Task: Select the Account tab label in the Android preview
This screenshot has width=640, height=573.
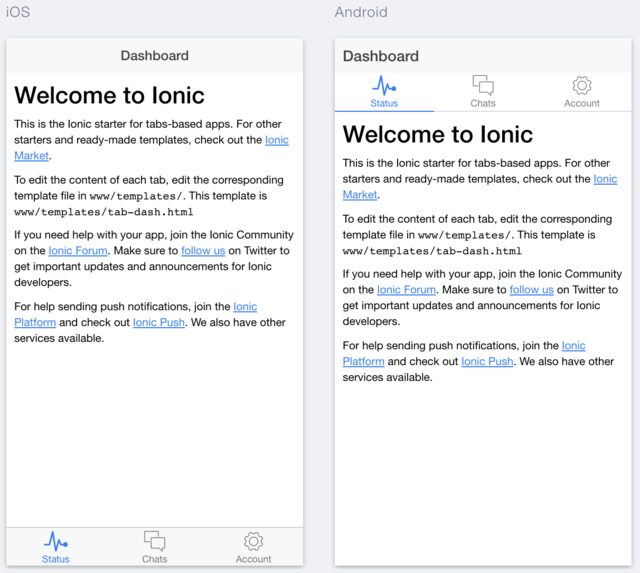Action: tap(582, 103)
